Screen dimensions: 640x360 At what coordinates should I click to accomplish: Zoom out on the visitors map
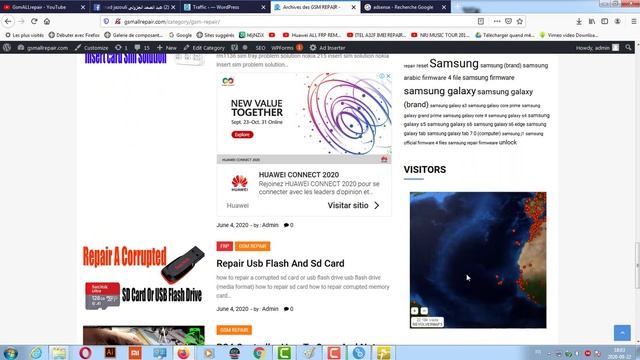424,311
